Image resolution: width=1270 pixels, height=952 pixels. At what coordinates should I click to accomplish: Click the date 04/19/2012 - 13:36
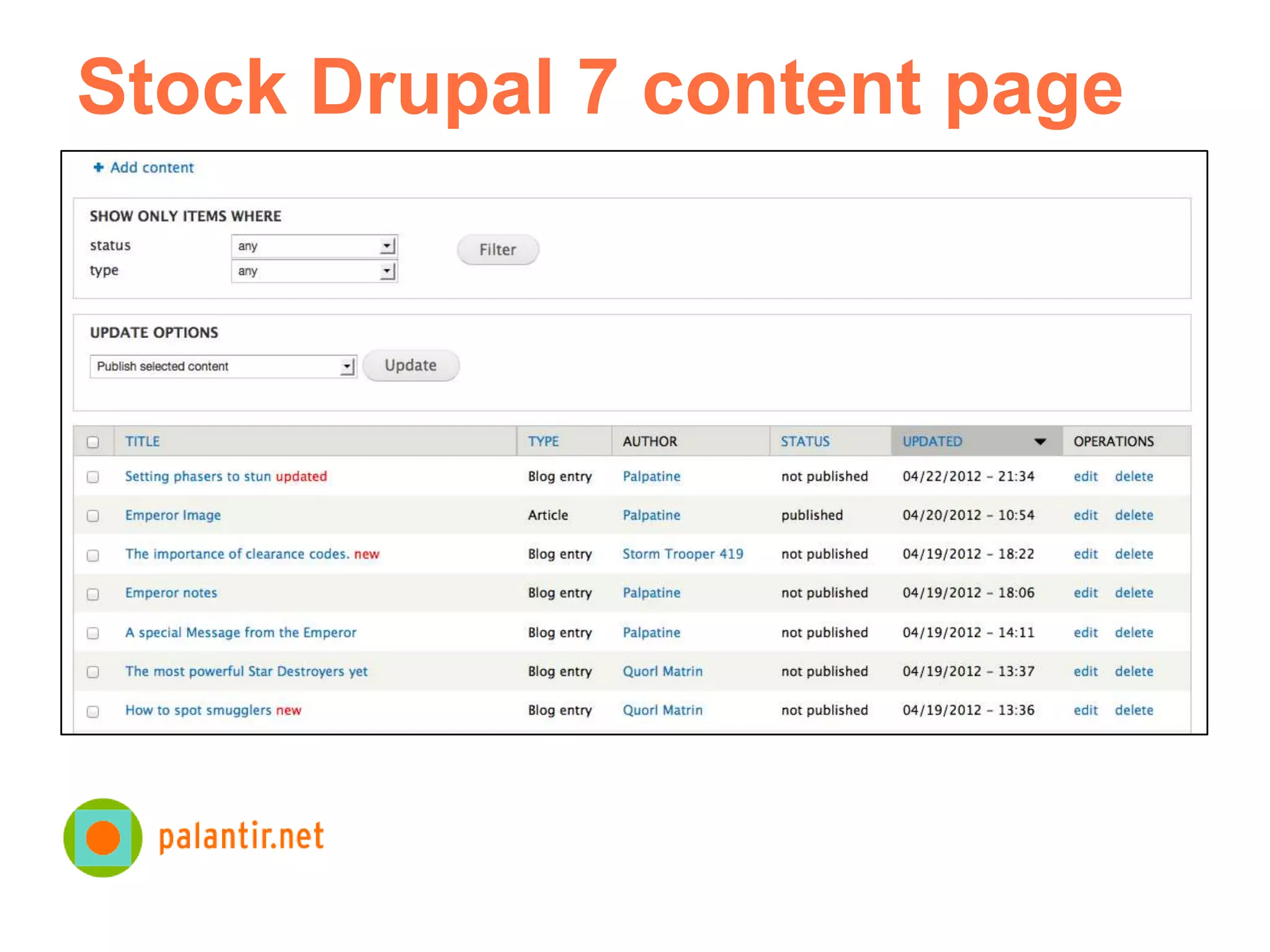coord(968,710)
